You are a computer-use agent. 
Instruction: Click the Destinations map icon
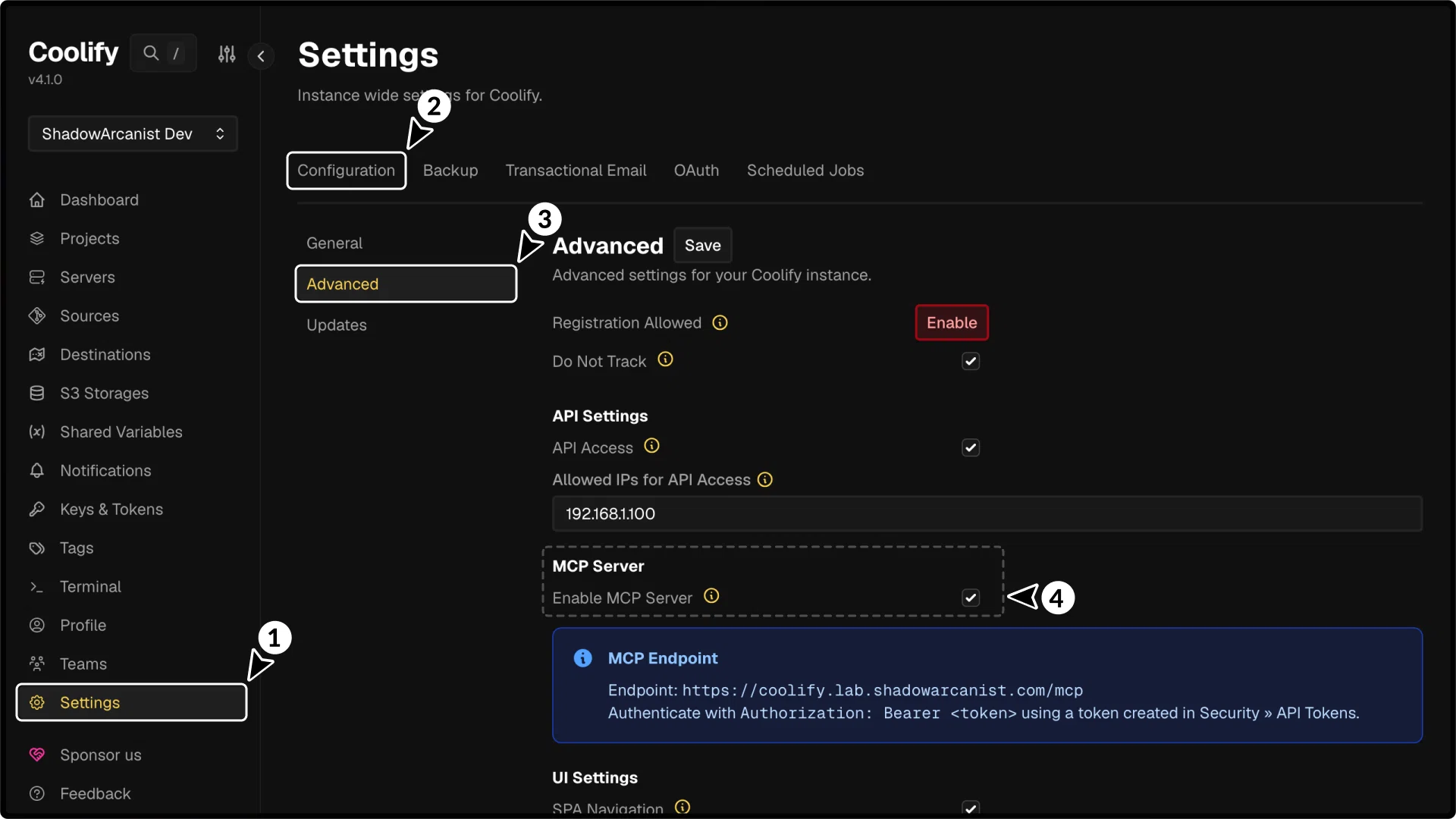click(x=36, y=355)
